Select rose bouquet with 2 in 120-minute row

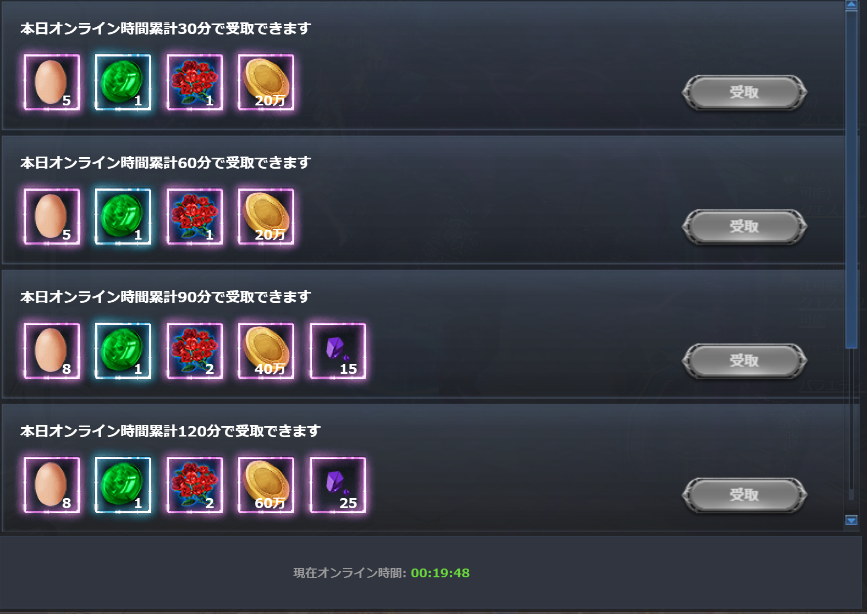click(x=195, y=485)
